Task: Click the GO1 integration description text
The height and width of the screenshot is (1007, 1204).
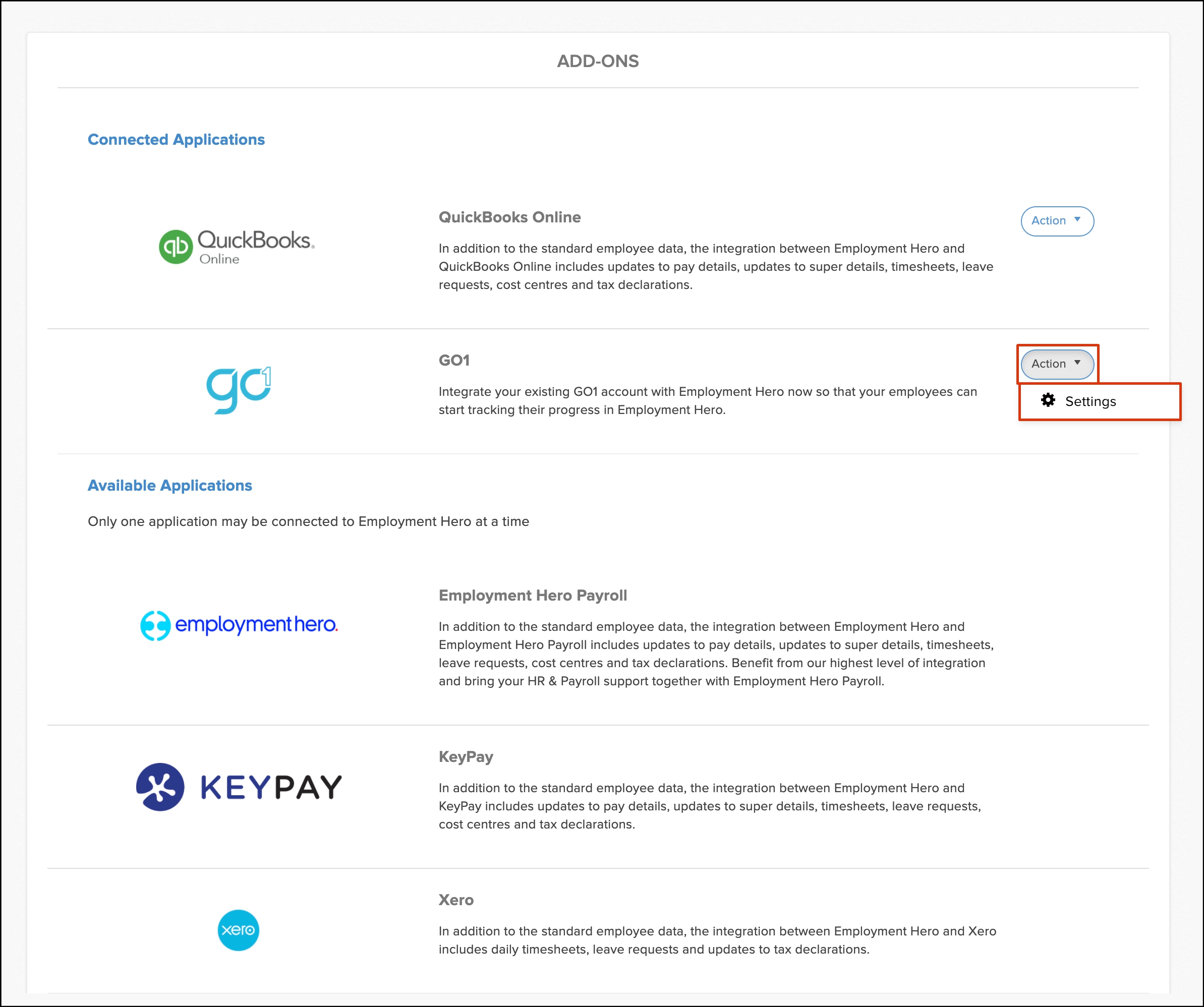Action: point(708,400)
